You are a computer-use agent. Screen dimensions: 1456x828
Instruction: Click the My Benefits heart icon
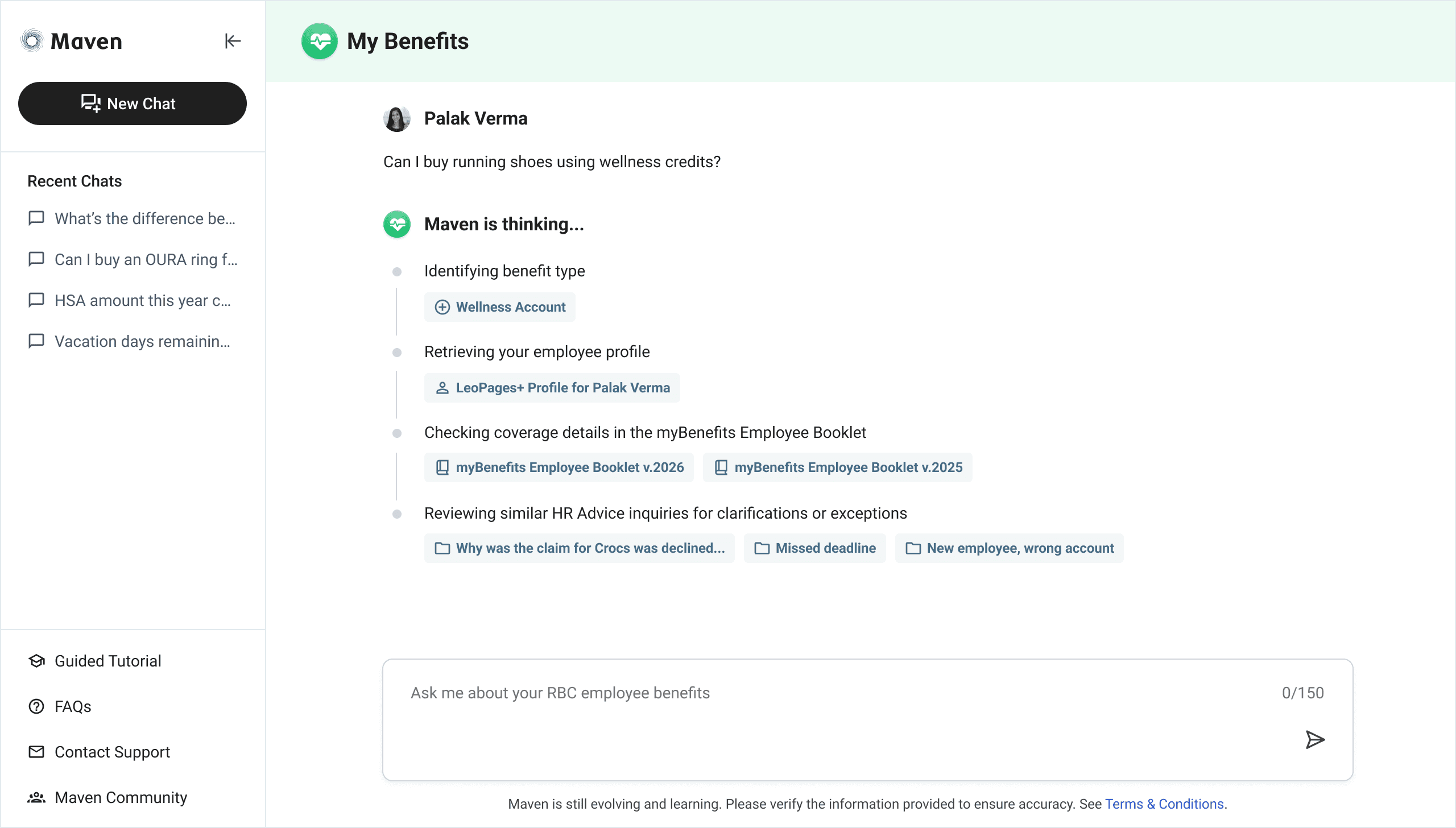click(320, 41)
